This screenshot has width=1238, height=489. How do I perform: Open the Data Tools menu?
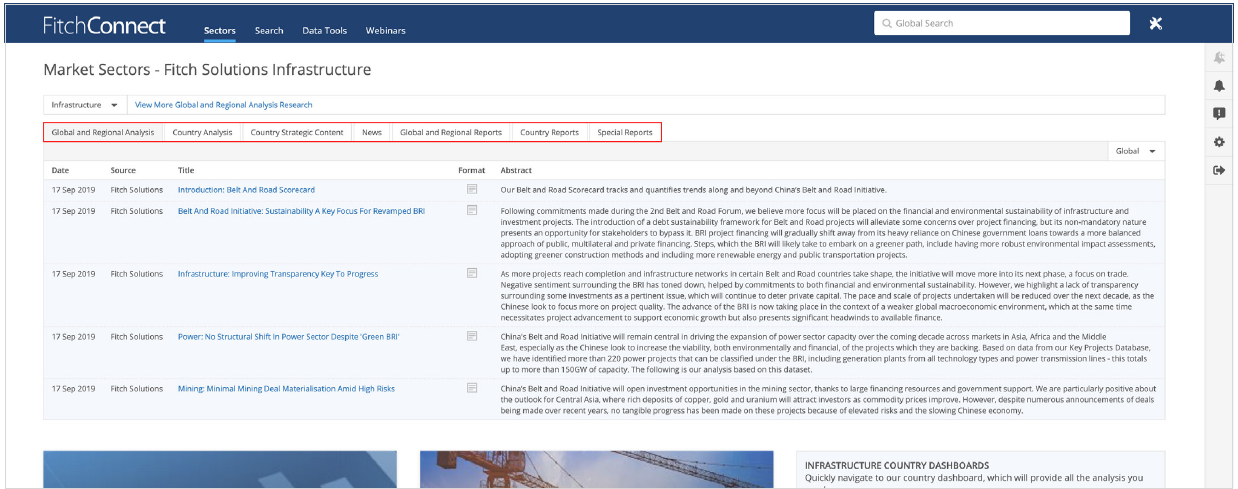pos(324,31)
